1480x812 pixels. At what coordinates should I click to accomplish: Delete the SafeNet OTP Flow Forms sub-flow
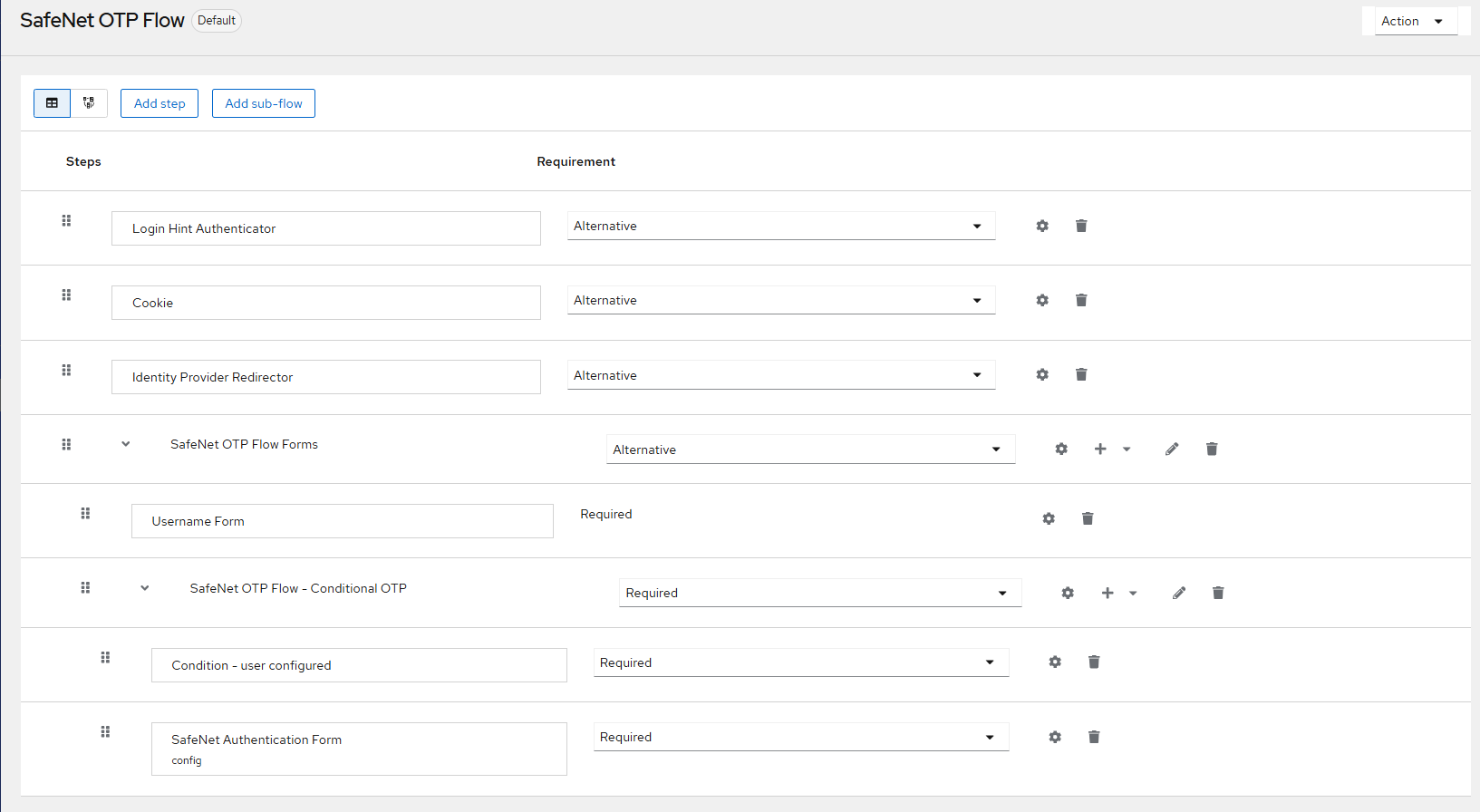coord(1212,449)
